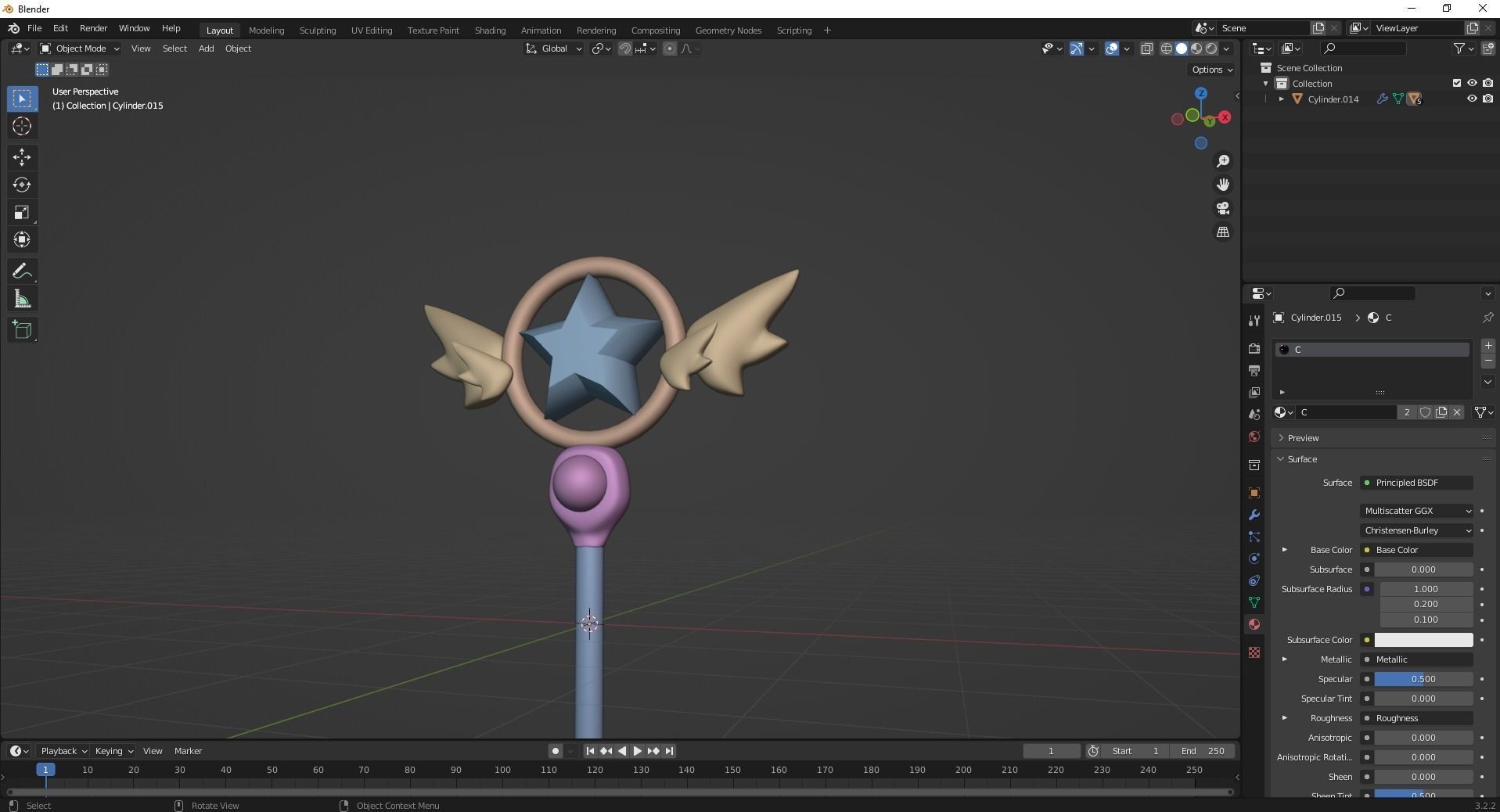
Task: Open the Object Mode dropdown
Action: click(80, 49)
